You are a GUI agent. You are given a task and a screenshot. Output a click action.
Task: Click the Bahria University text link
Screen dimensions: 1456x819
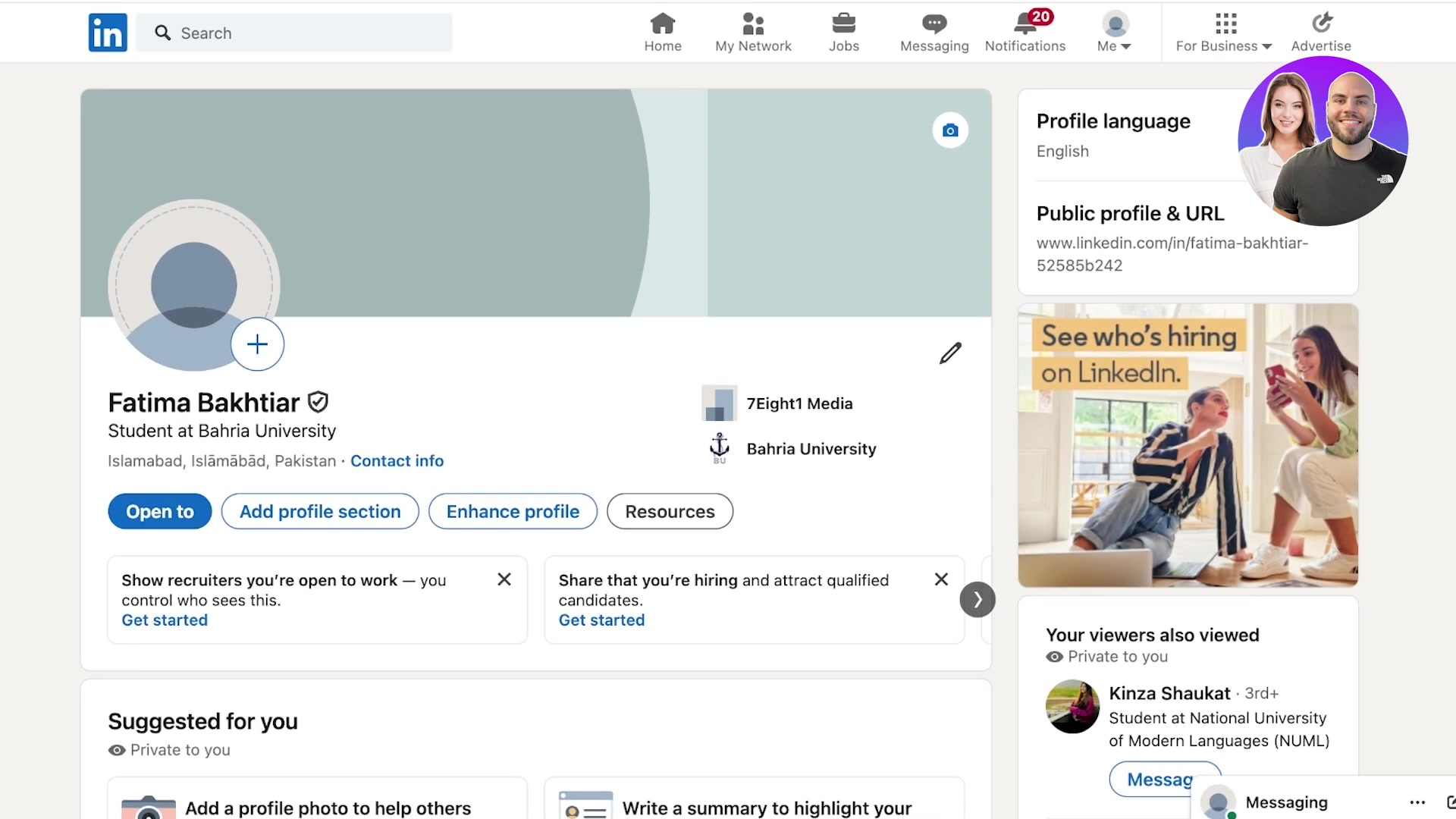[x=811, y=449]
